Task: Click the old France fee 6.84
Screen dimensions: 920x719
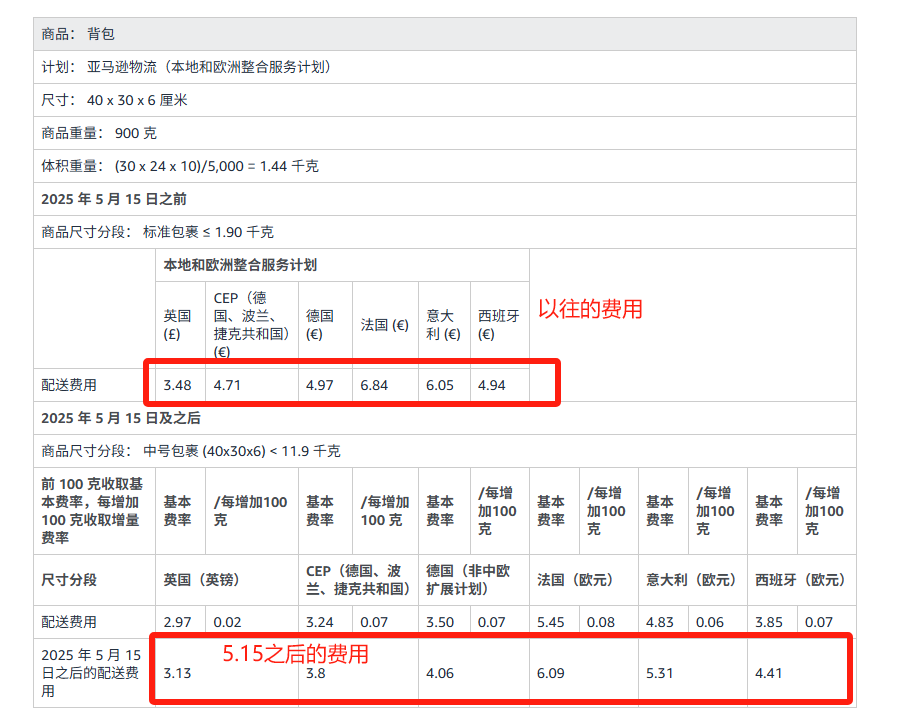Action: point(374,385)
